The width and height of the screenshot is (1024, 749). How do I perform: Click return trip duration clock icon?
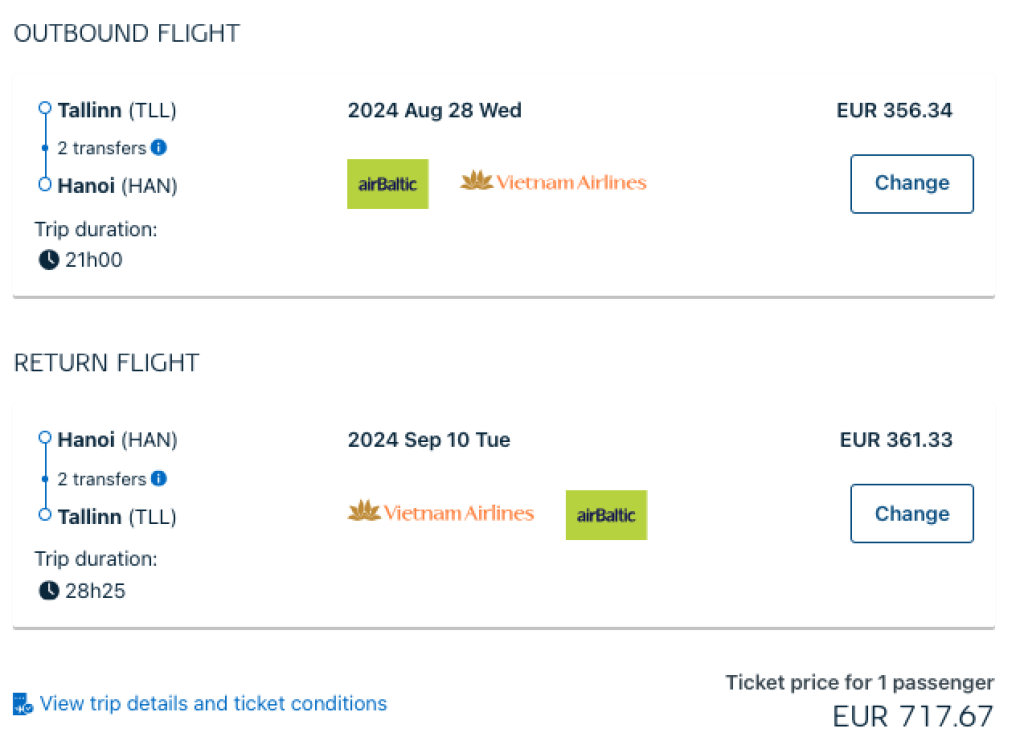click(48, 591)
